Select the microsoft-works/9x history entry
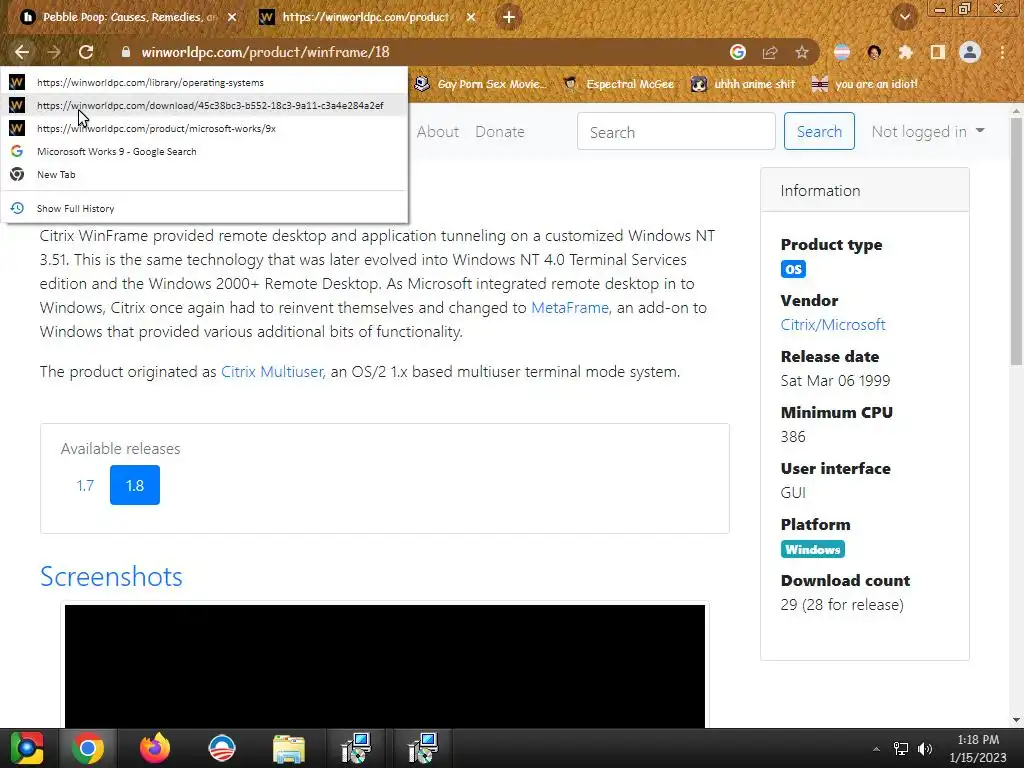Viewport: 1024px width, 768px height. [204, 129]
